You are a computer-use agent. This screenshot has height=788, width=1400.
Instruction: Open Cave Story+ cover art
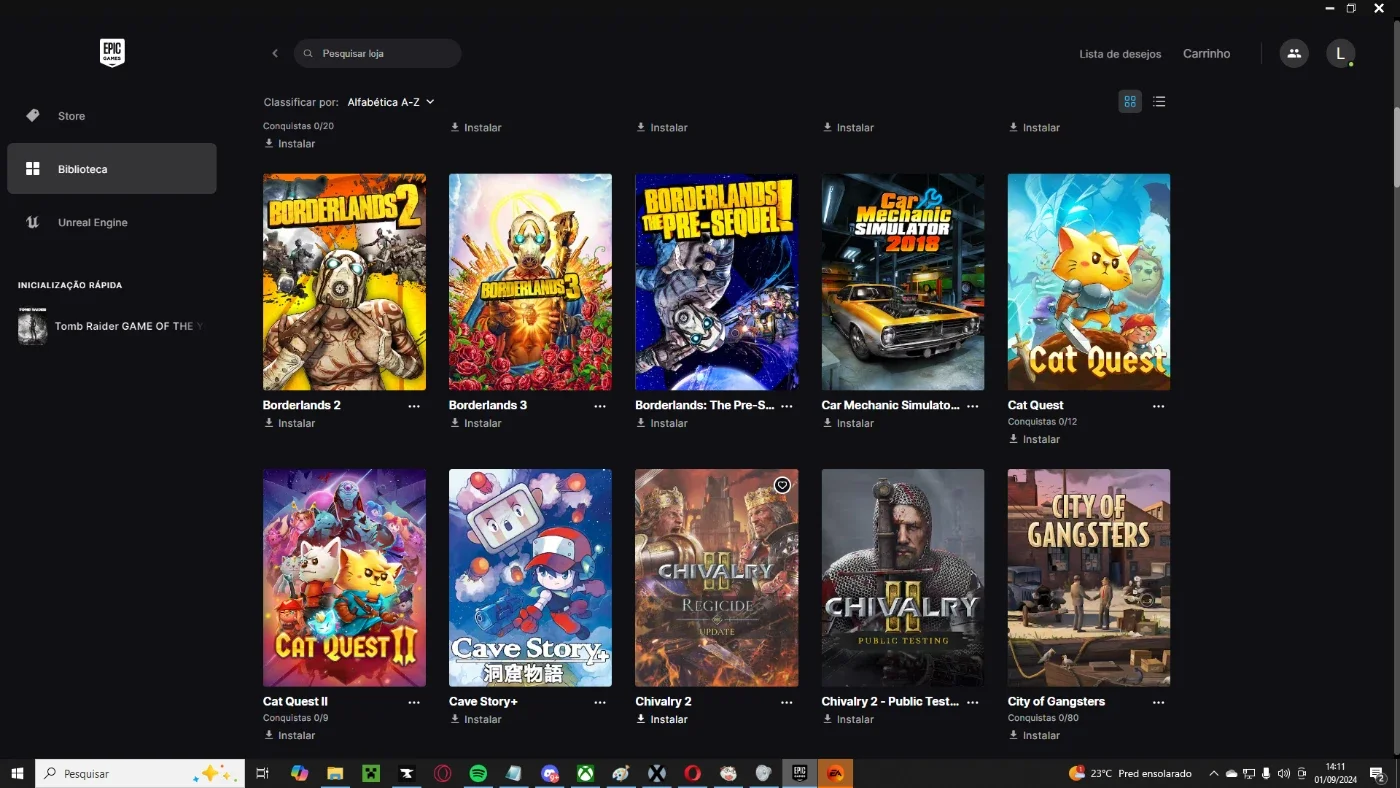point(530,578)
